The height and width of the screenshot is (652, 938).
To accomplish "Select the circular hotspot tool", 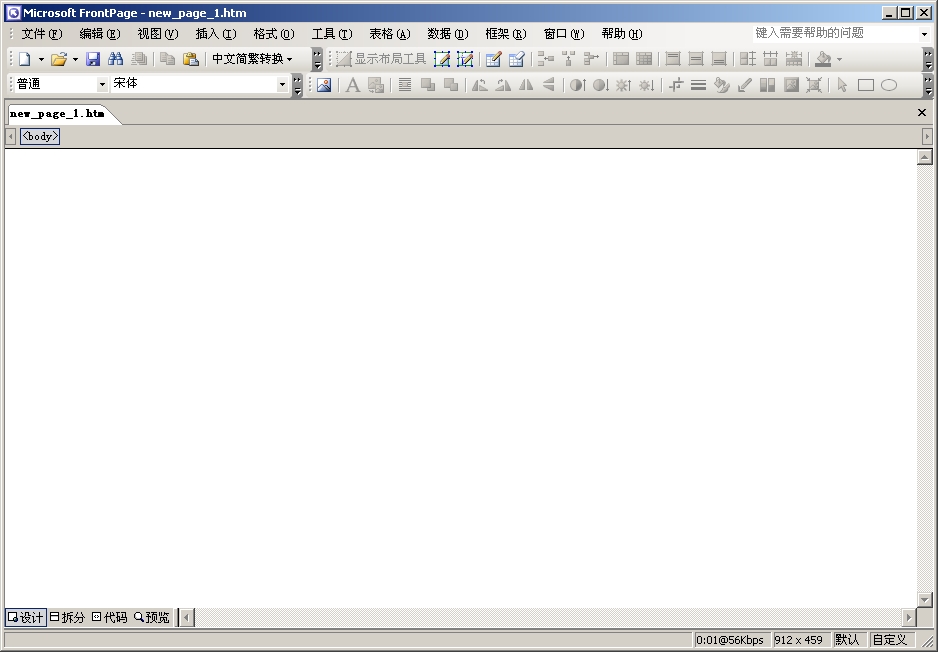I will 889,85.
